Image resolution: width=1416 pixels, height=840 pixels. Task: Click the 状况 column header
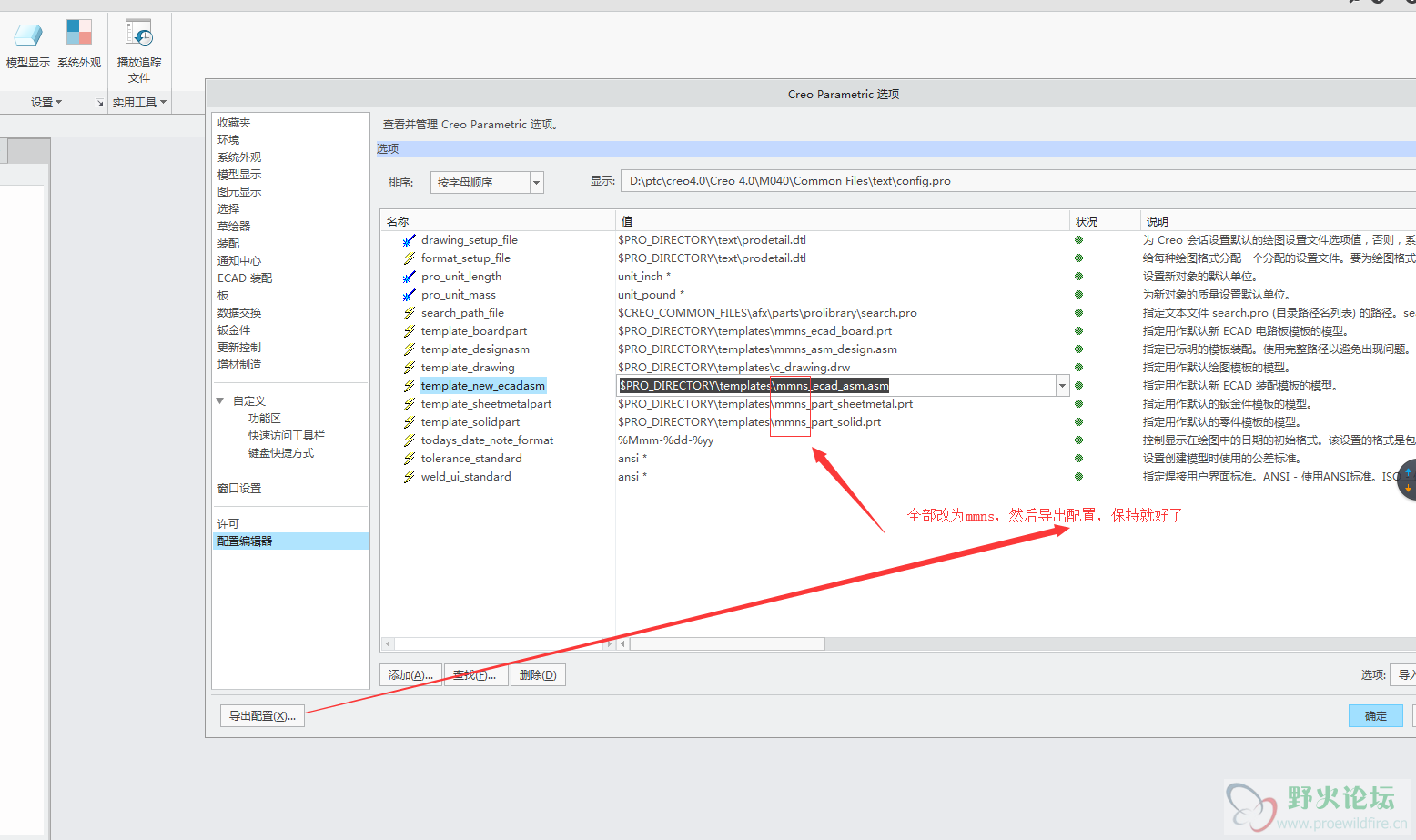click(1105, 221)
